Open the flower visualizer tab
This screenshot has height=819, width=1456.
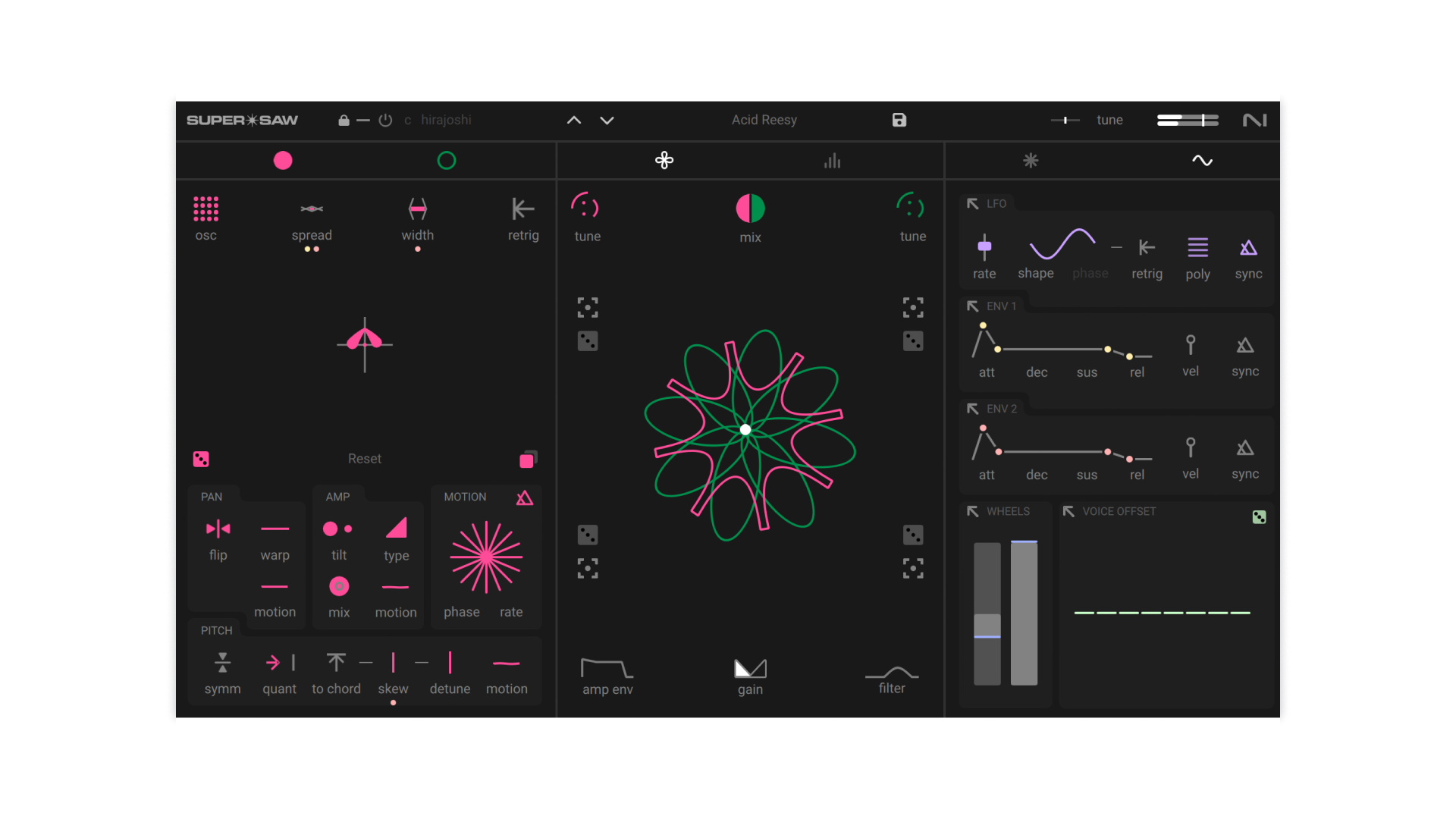coord(664,160)
